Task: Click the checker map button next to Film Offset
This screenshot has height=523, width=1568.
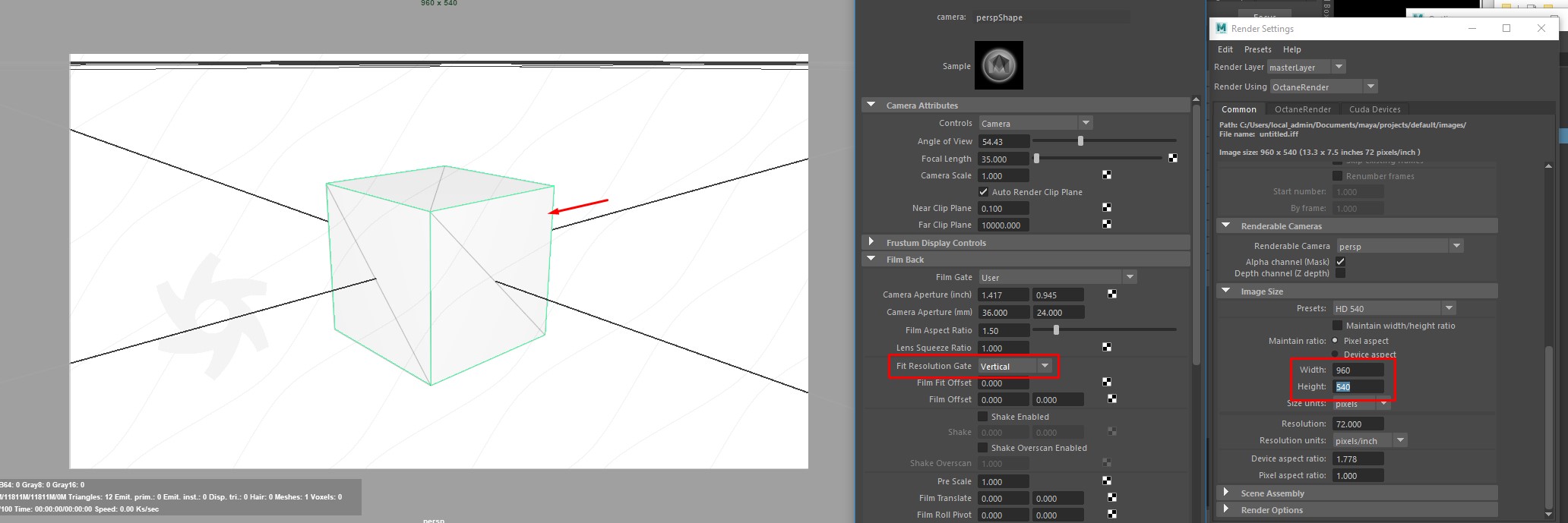Action: [1112, 399]
